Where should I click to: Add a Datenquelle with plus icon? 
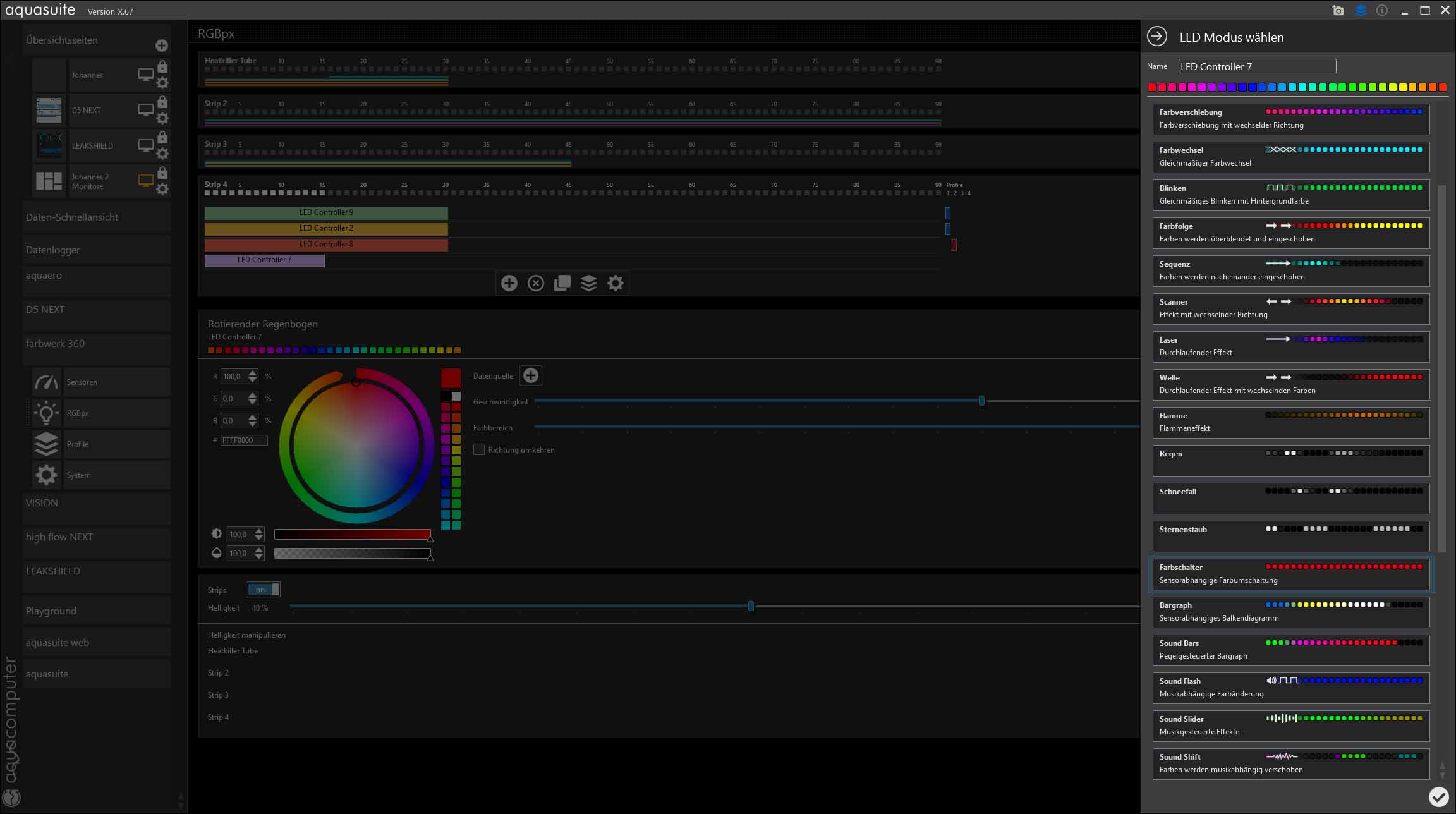click(x=531, y=376)
